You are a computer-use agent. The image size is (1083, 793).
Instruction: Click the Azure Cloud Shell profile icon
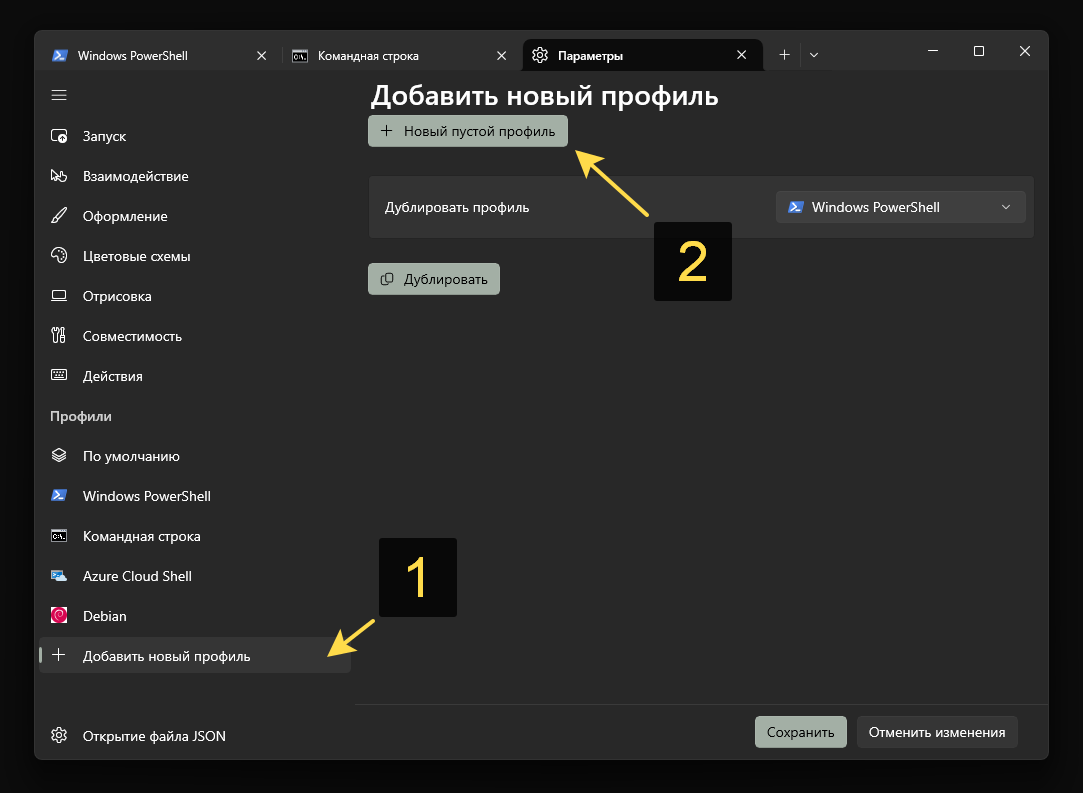59,575
